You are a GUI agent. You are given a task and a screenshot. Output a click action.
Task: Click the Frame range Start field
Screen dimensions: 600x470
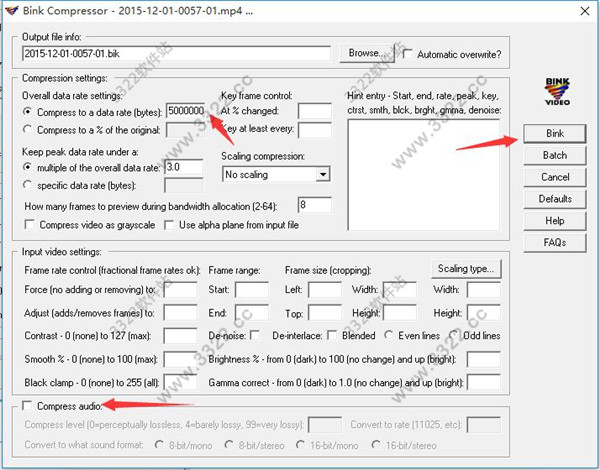pos(252,290)
